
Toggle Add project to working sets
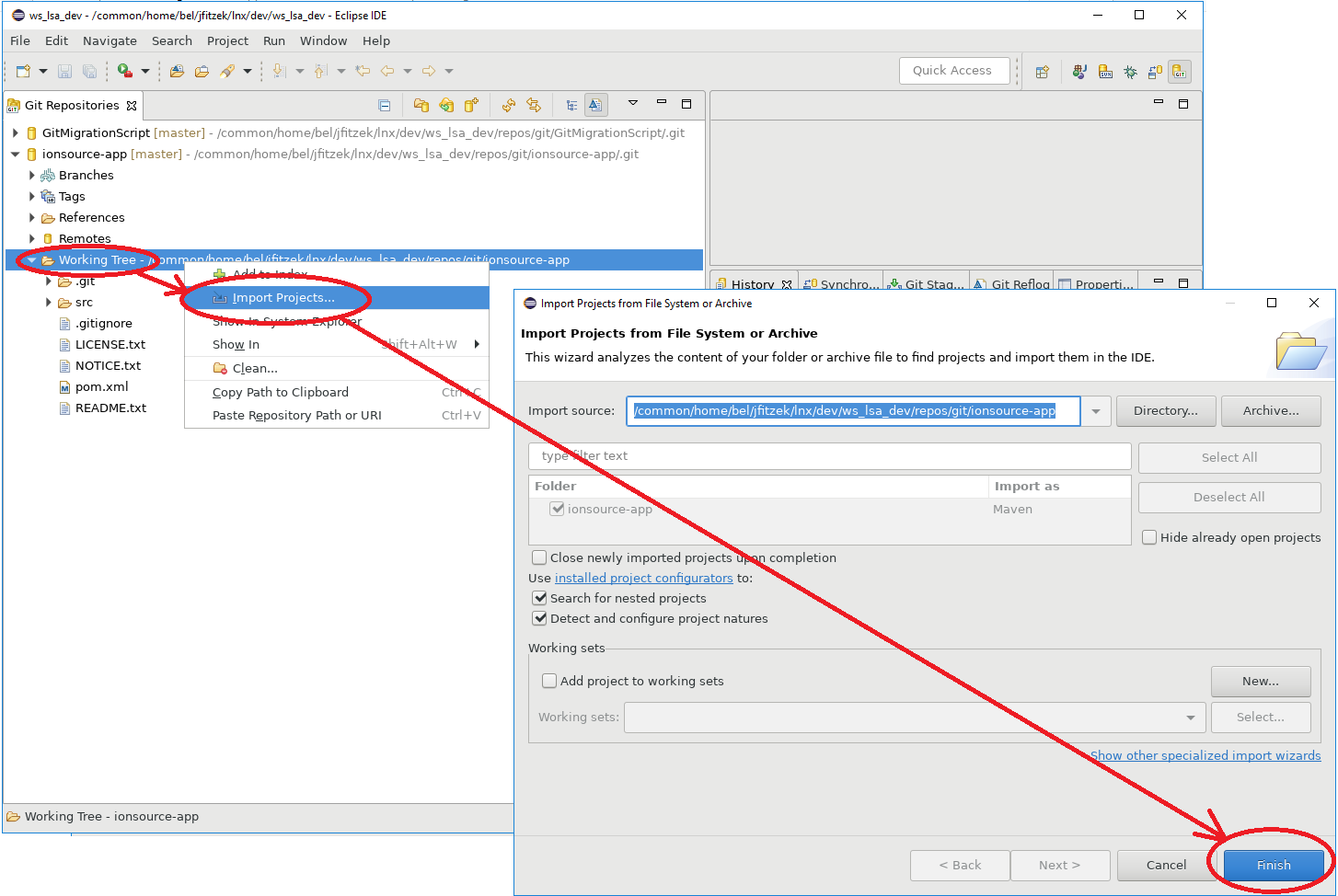click(549, 681)
